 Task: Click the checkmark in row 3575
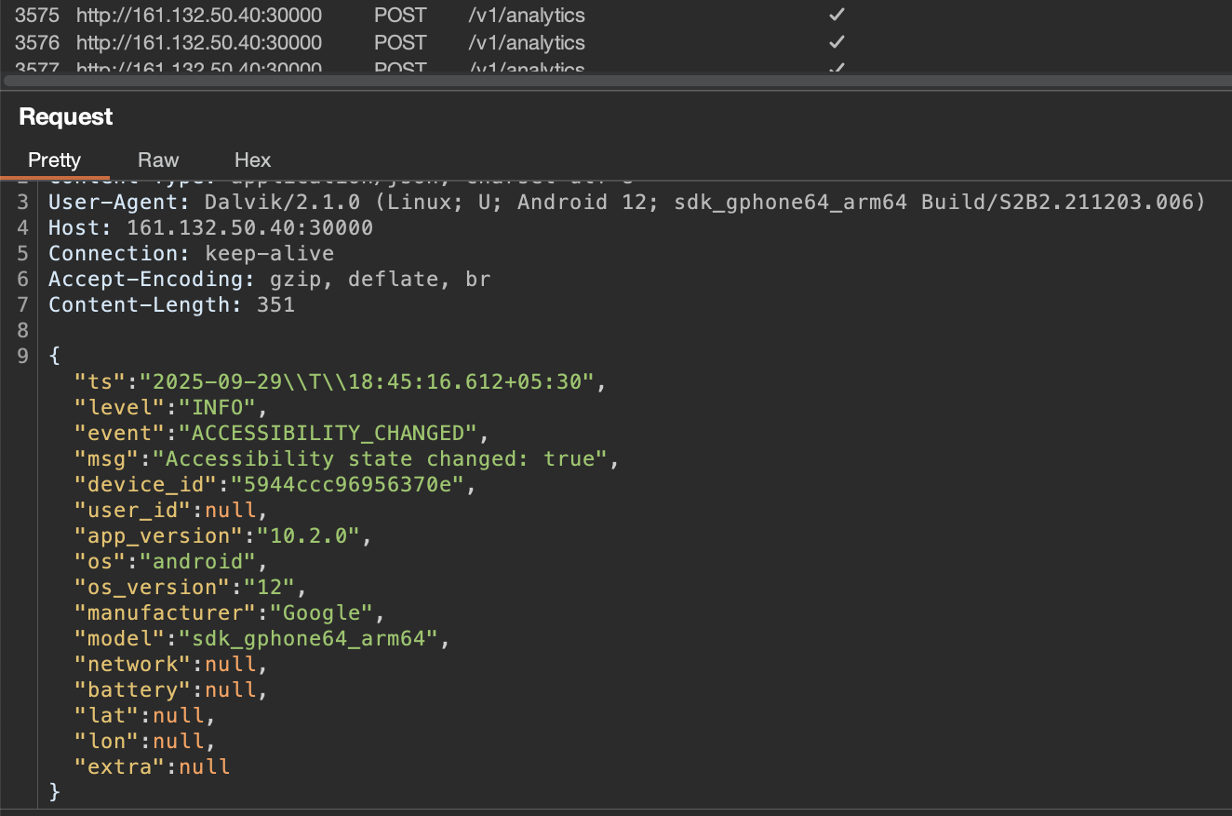[837, 16]
